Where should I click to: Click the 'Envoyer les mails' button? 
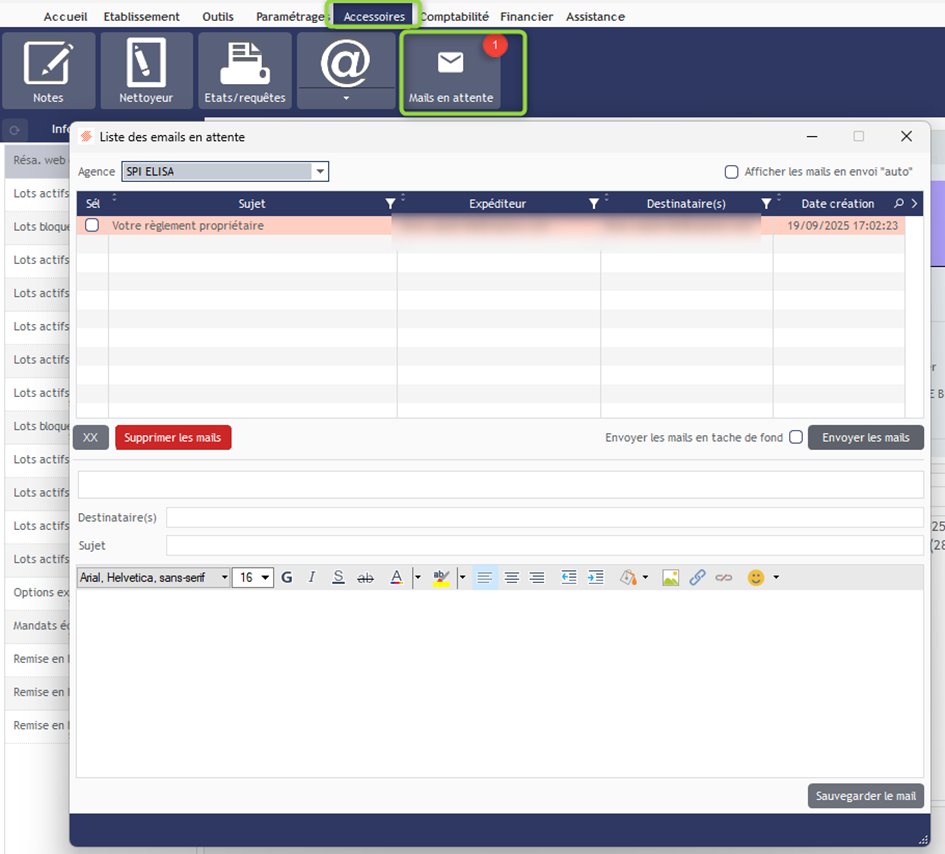click(865, 438)
